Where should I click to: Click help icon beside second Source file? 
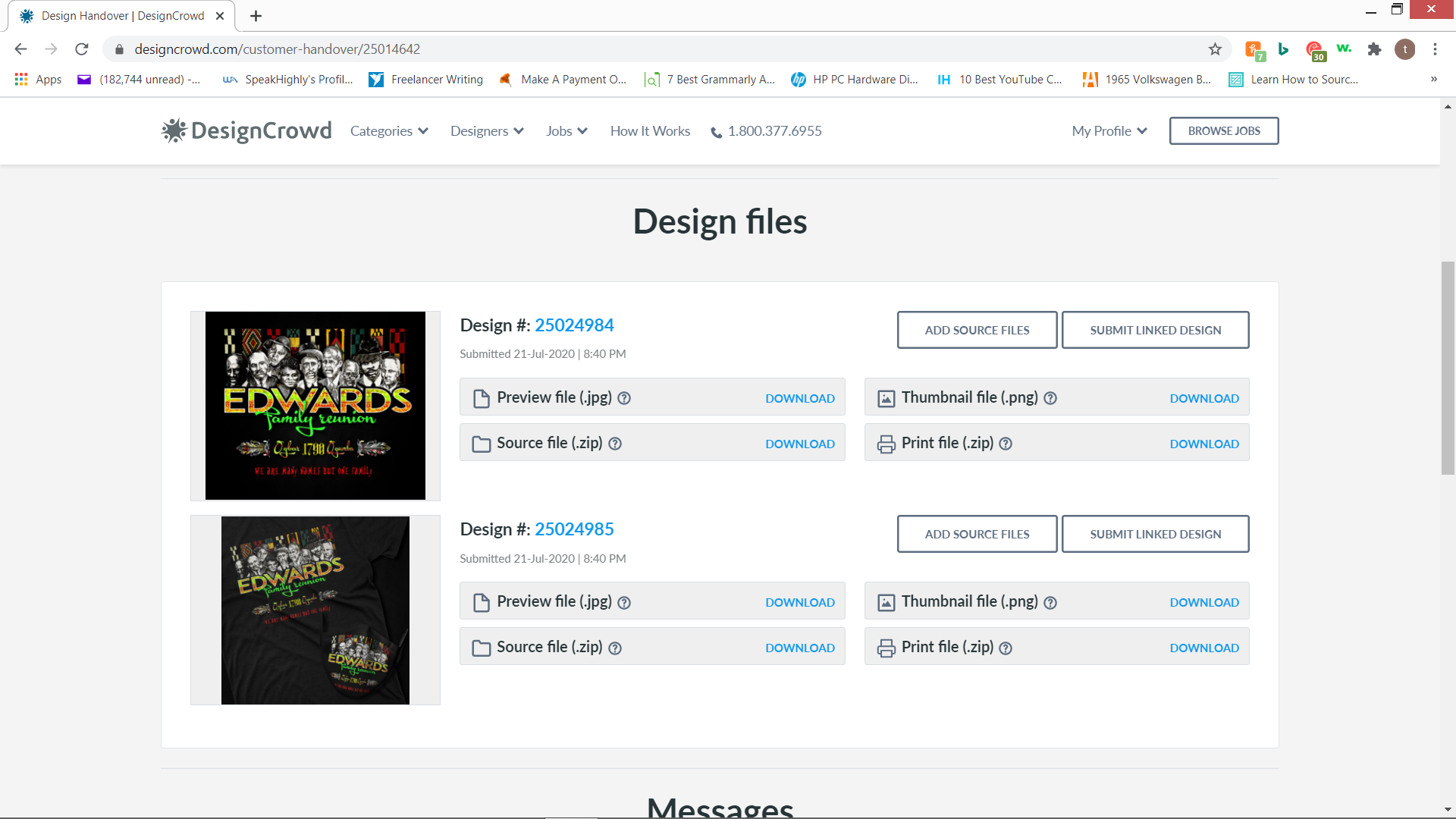coord(615,648)
